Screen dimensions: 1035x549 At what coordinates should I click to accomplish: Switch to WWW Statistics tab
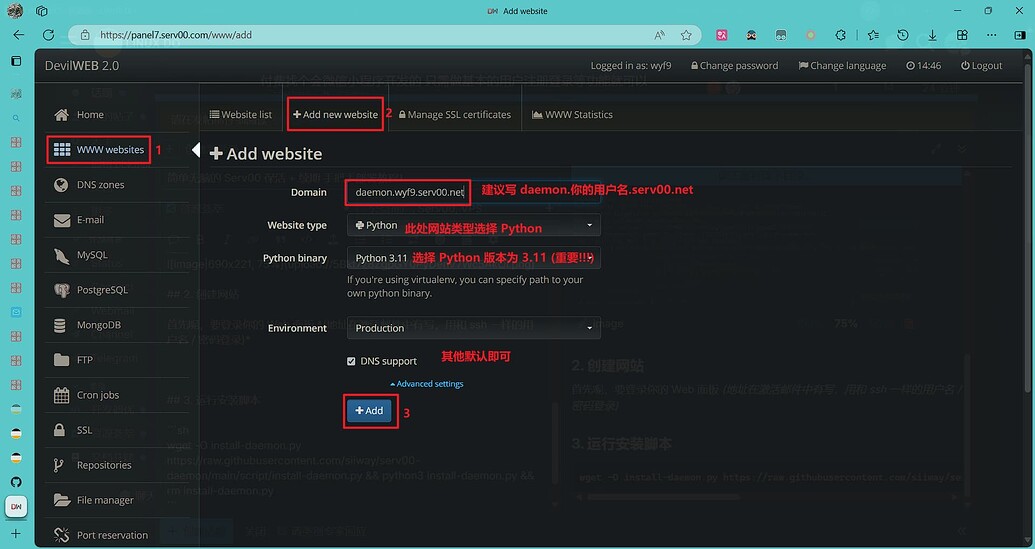click(x=572, y=114)
